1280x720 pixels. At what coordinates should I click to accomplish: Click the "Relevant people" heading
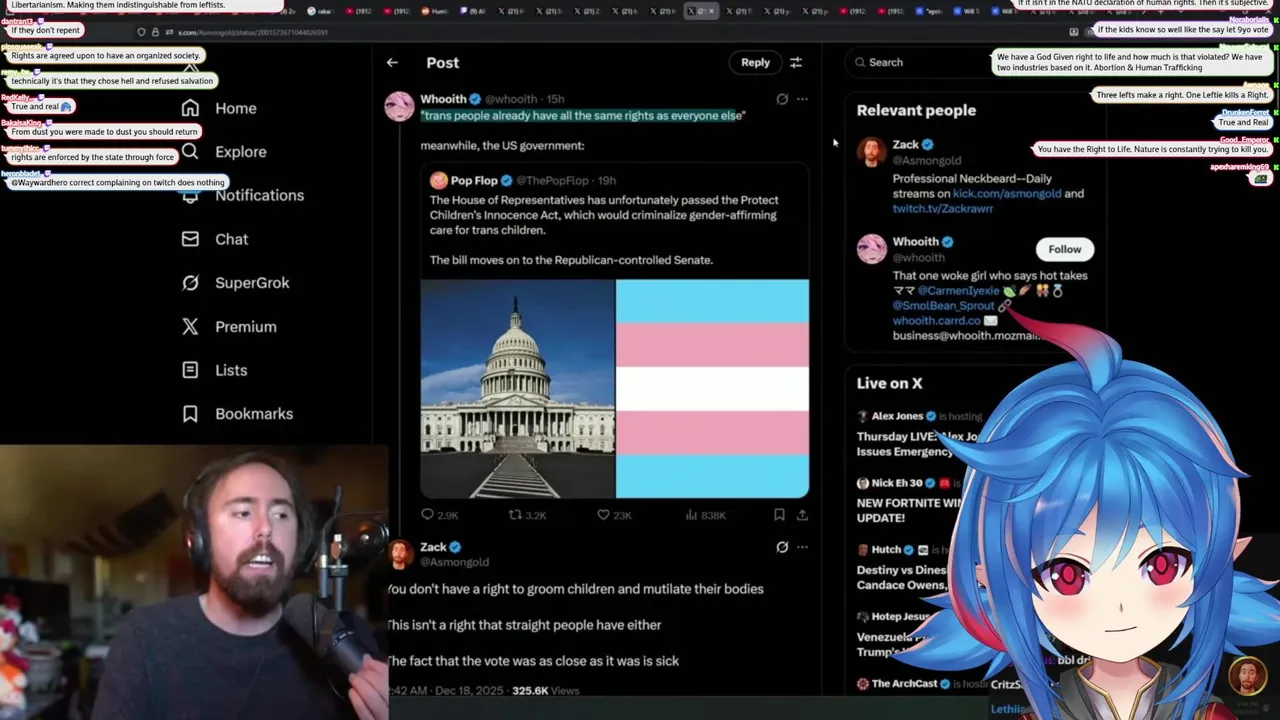[x=916, y=110]
